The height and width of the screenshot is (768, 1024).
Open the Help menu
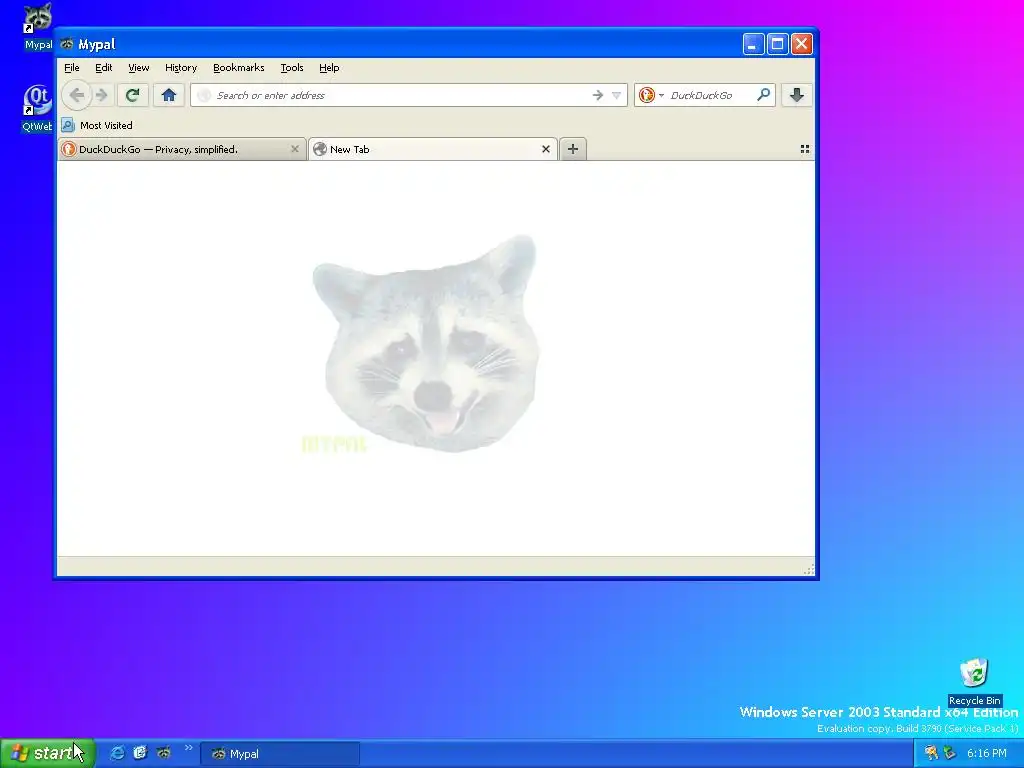coord(329,68)
